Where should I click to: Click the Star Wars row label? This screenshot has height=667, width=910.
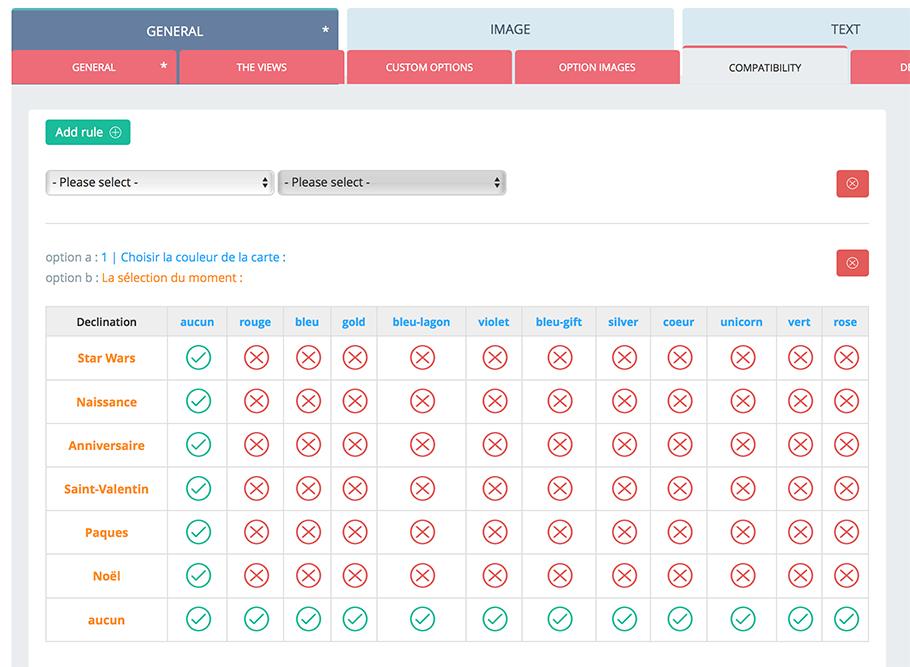[x=106, y=358]
